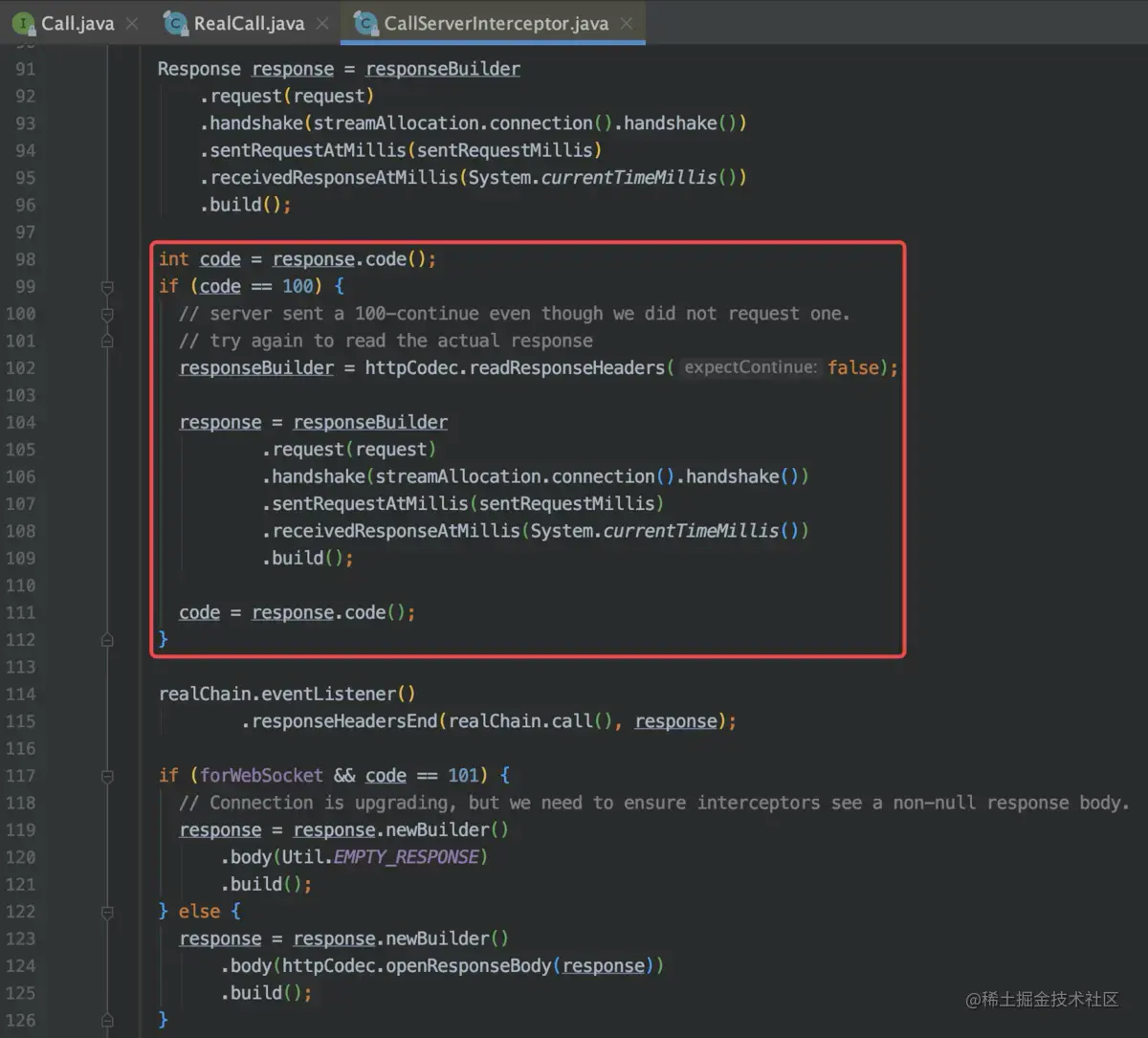
Task: Click comment 'try again to read the actual response'
Action: point(386,341)
